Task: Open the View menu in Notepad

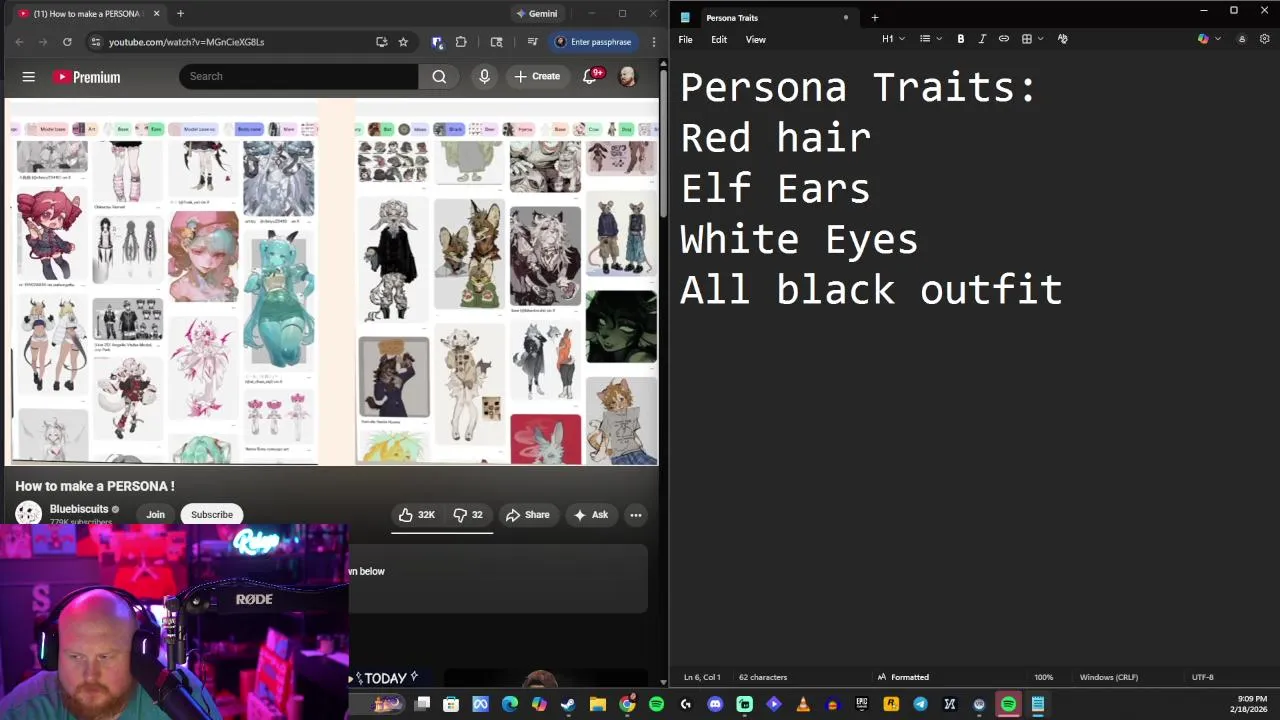Action: 755,39
